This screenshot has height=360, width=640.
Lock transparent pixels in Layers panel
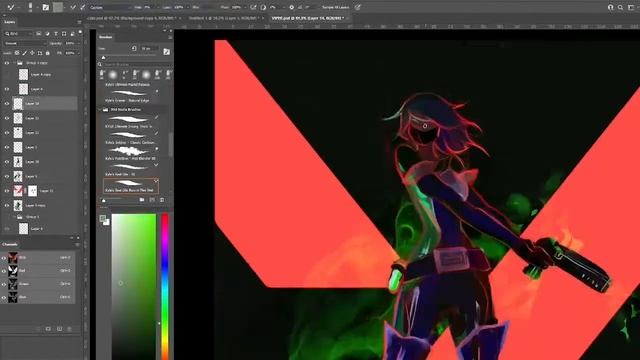(x=17, y=53)
